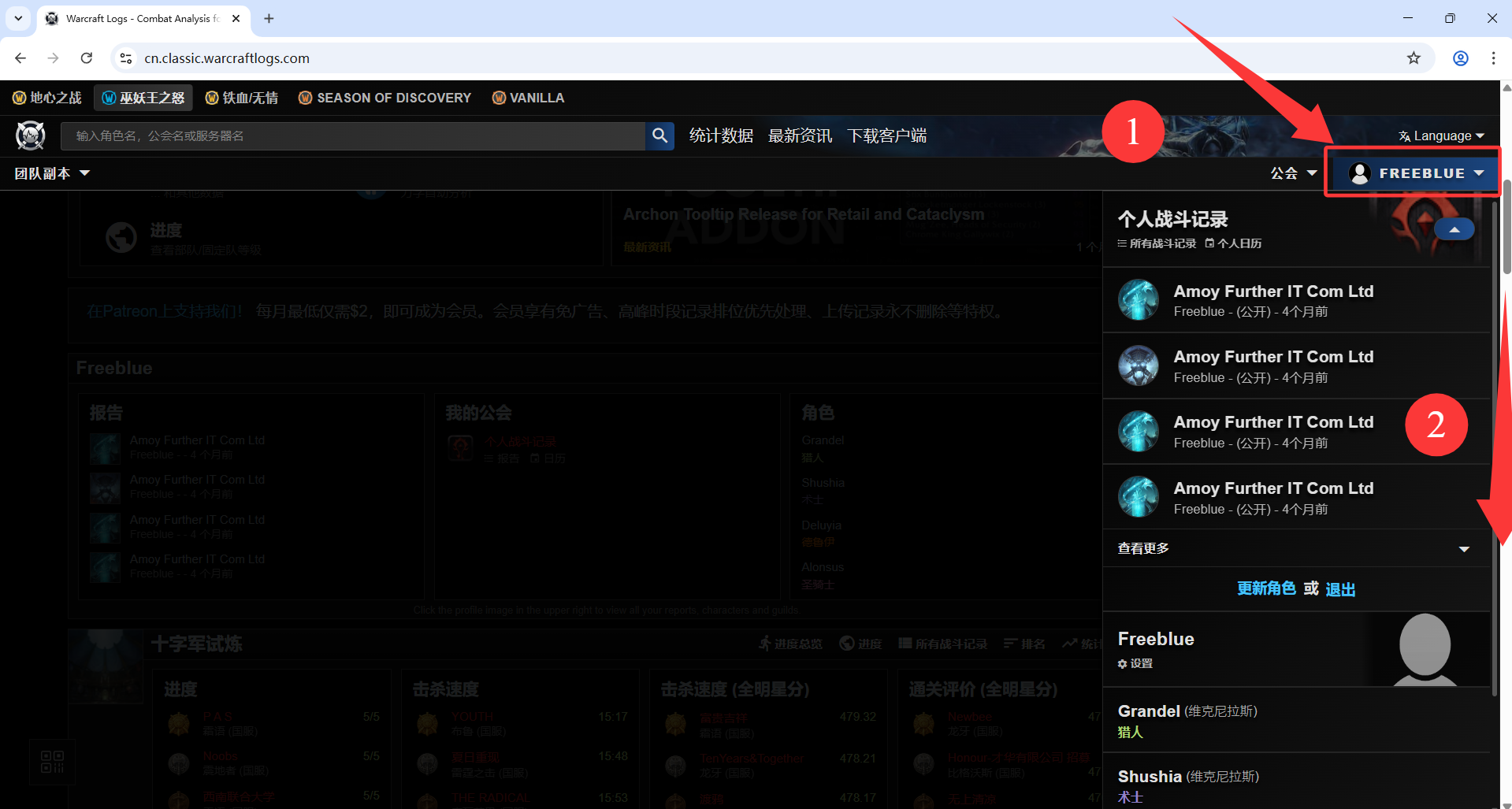Reload the page
The image size is (1512, 809).
coord(87,58)
